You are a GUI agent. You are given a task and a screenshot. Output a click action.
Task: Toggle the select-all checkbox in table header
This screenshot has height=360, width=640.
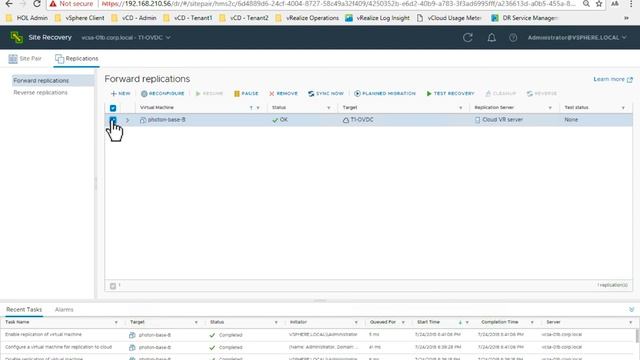[x=113, y=108]
